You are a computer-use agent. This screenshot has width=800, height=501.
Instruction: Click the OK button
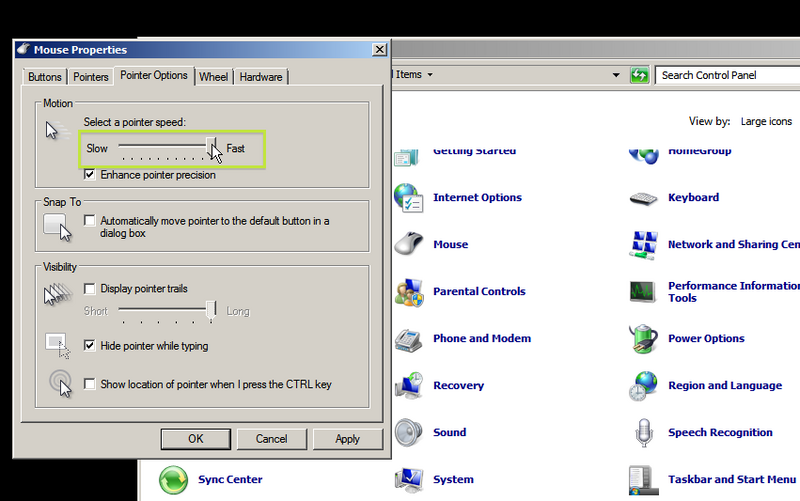196,439
